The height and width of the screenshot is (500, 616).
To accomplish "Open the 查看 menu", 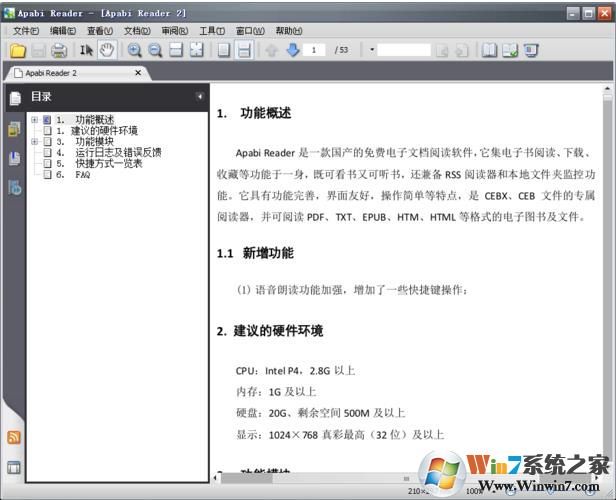I will 100,31.
